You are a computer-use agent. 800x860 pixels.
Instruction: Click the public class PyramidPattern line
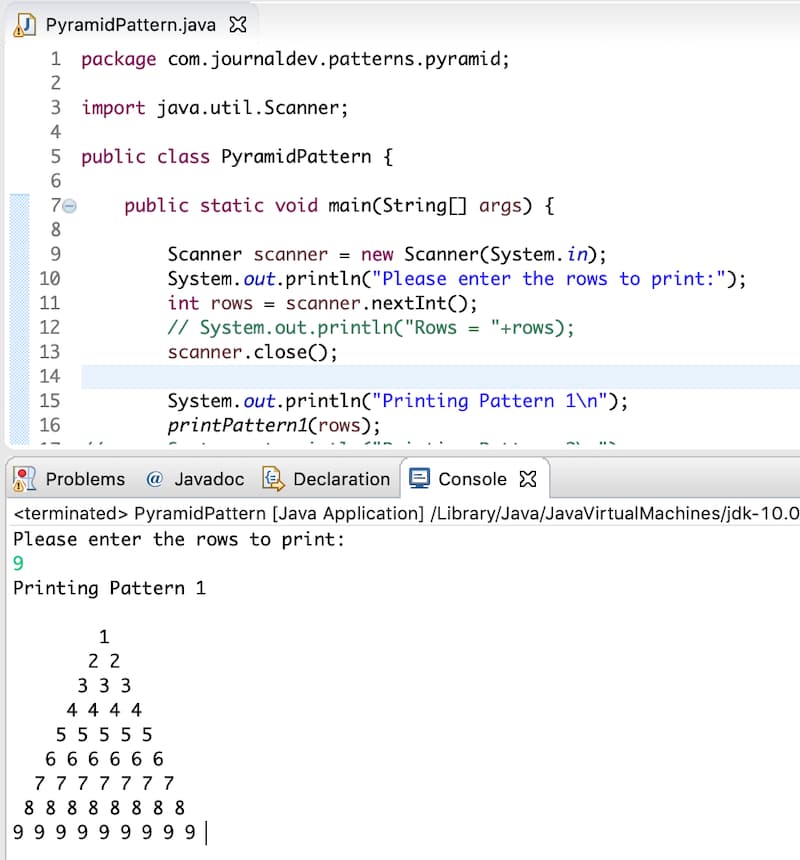click(x=237, y=157)
